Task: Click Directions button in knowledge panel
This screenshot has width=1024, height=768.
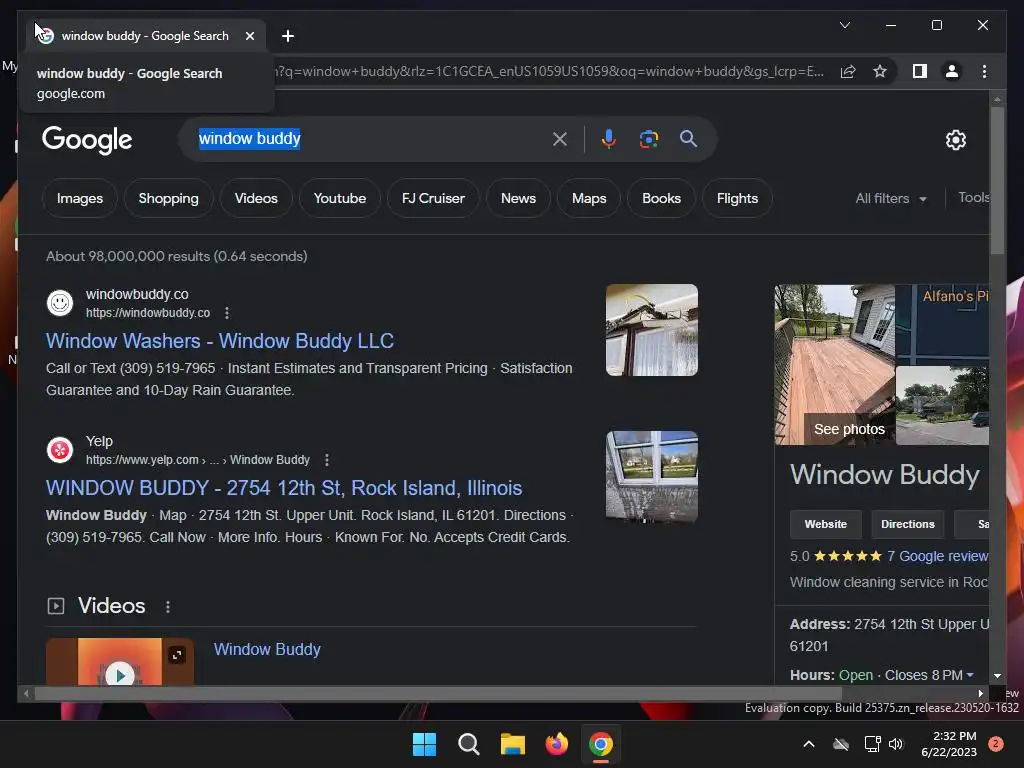Action: [x=908, y=524]
